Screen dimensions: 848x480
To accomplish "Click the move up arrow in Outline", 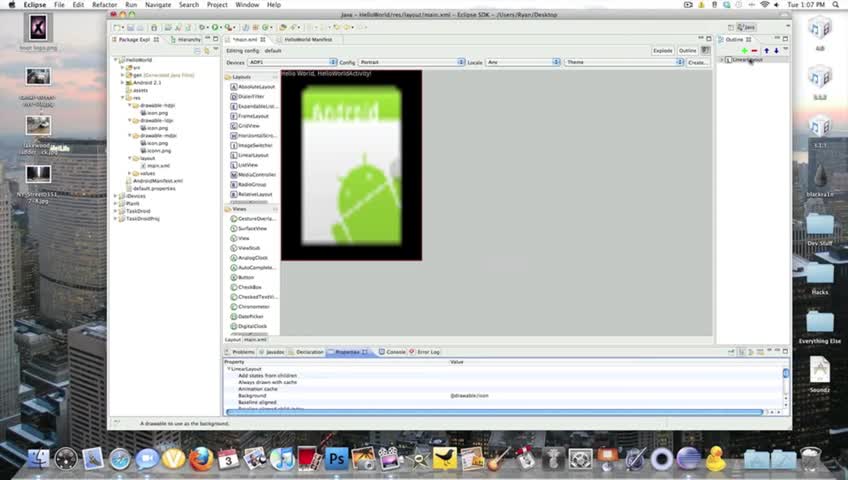I will 766,51.
